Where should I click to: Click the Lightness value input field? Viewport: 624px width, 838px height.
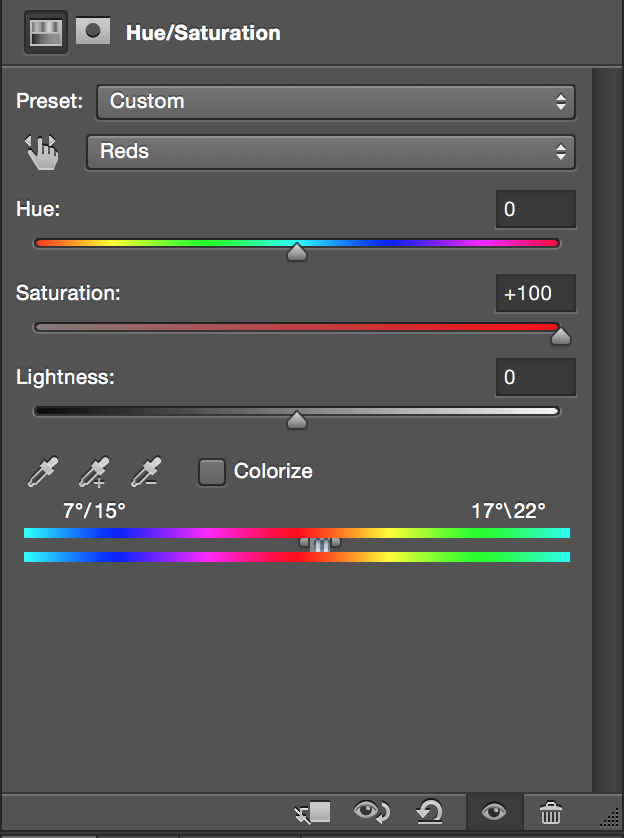pos(536,377)
